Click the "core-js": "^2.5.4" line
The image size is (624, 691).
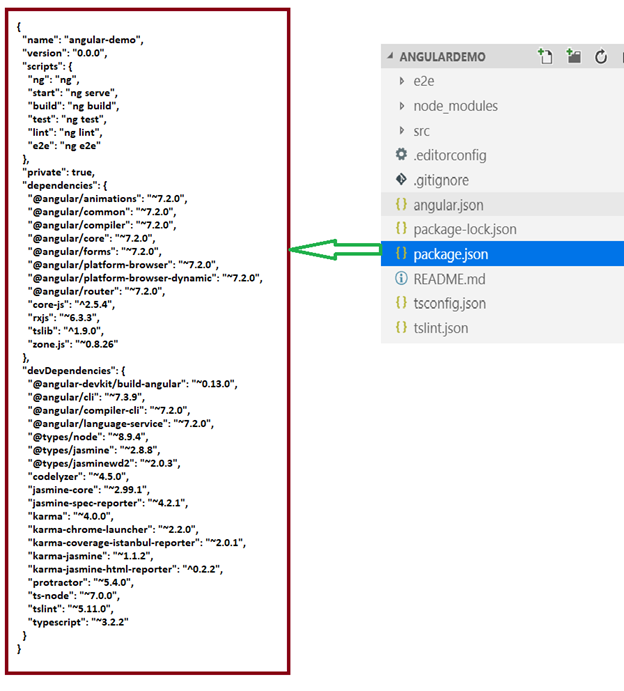71,305
